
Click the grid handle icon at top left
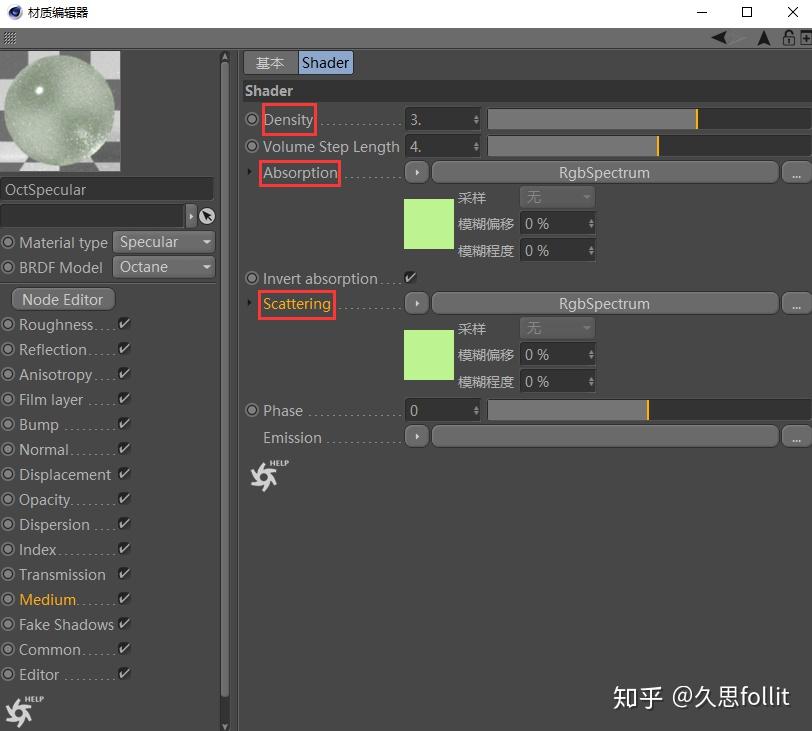8,37
